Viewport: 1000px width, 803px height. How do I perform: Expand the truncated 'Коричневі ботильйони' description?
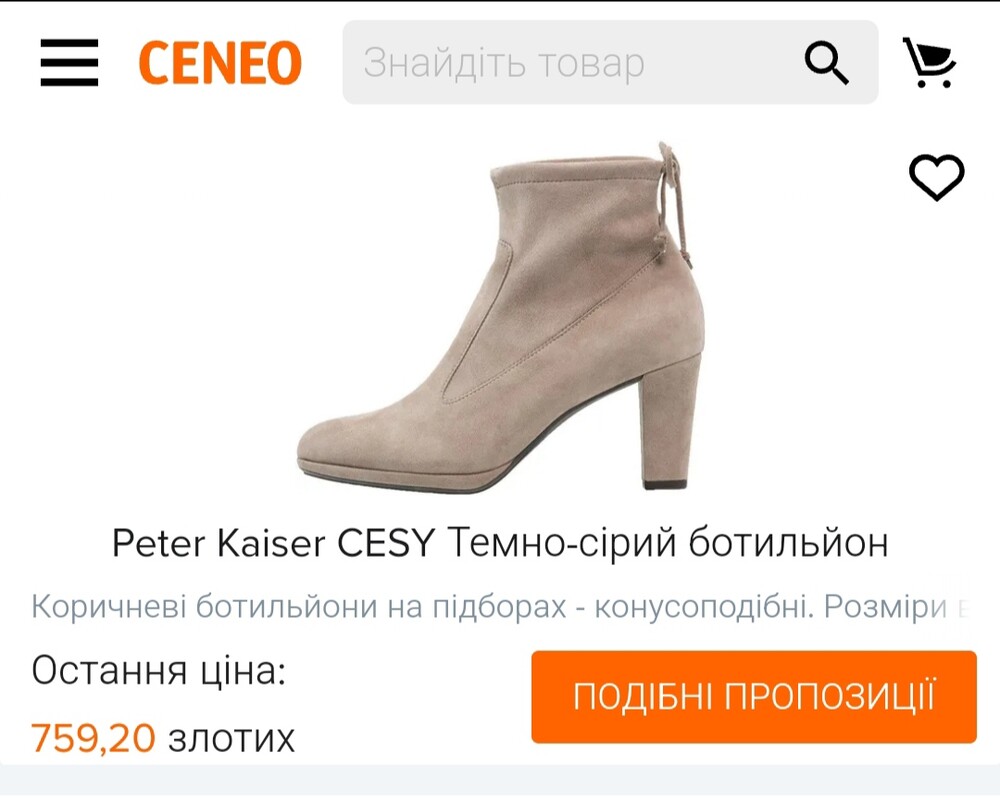point(500,606)
